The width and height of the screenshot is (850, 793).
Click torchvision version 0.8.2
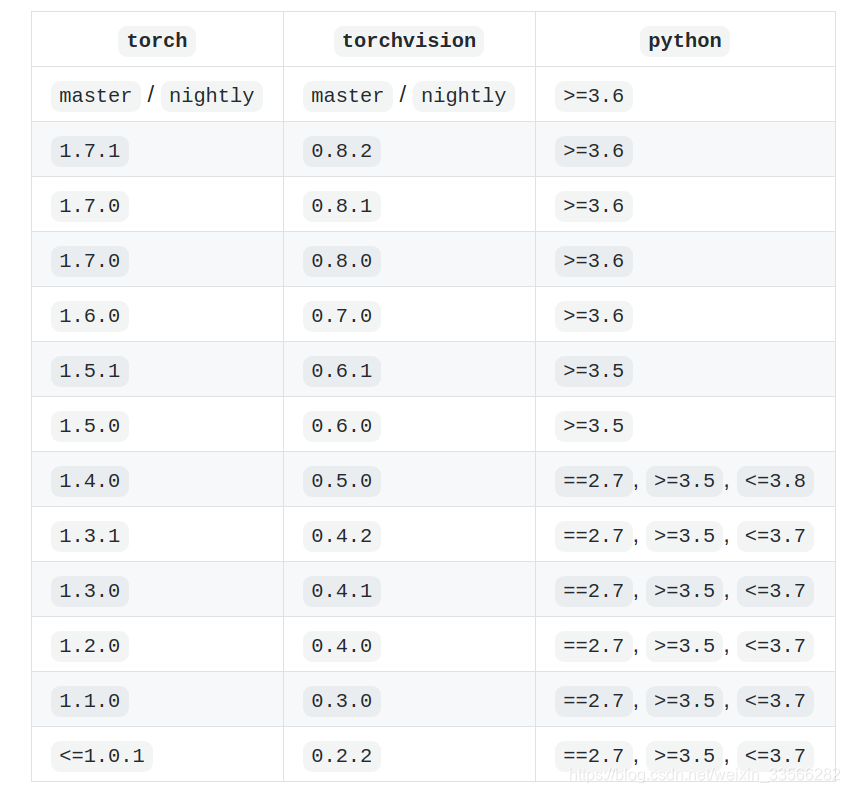(342, 151)
